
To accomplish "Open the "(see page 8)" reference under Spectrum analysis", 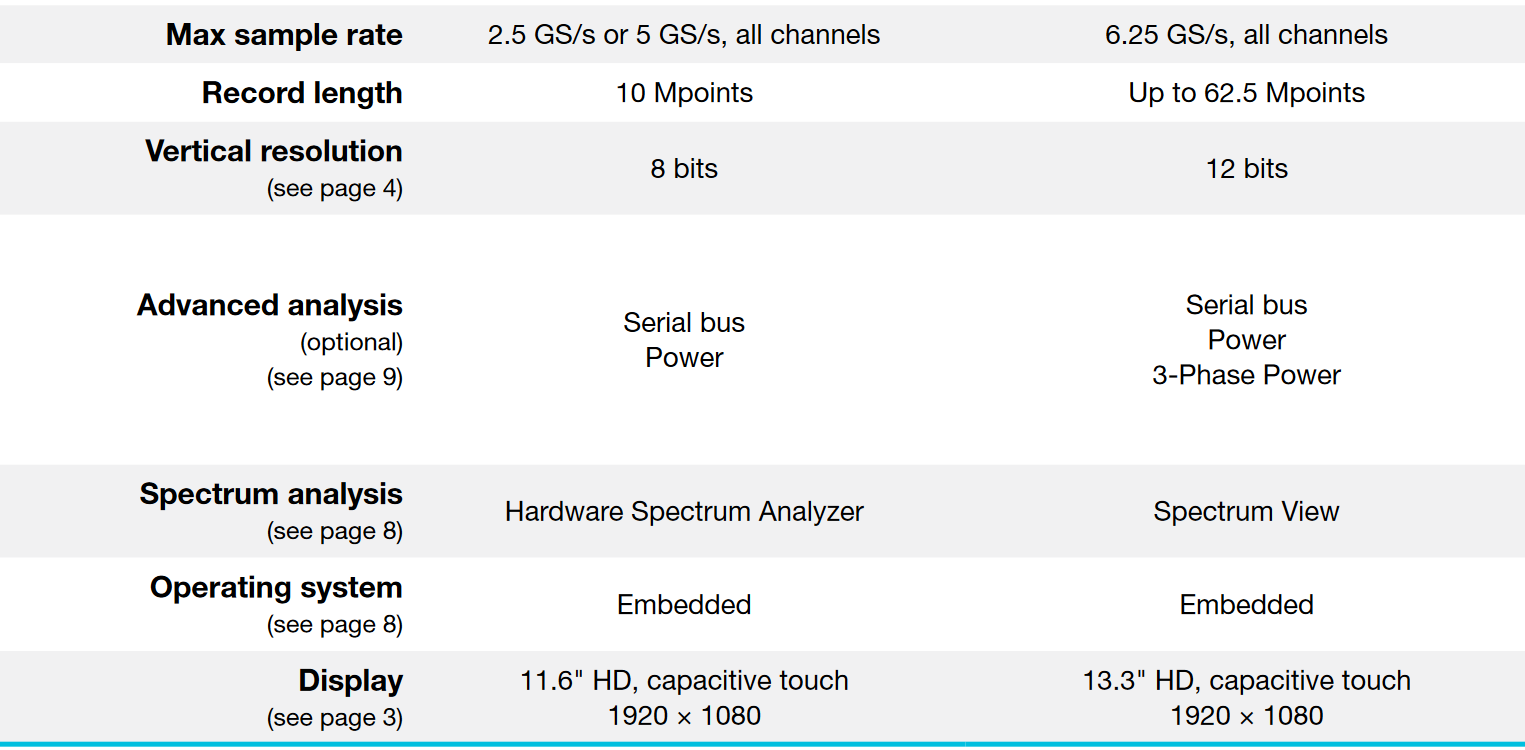I will [335, 532].
